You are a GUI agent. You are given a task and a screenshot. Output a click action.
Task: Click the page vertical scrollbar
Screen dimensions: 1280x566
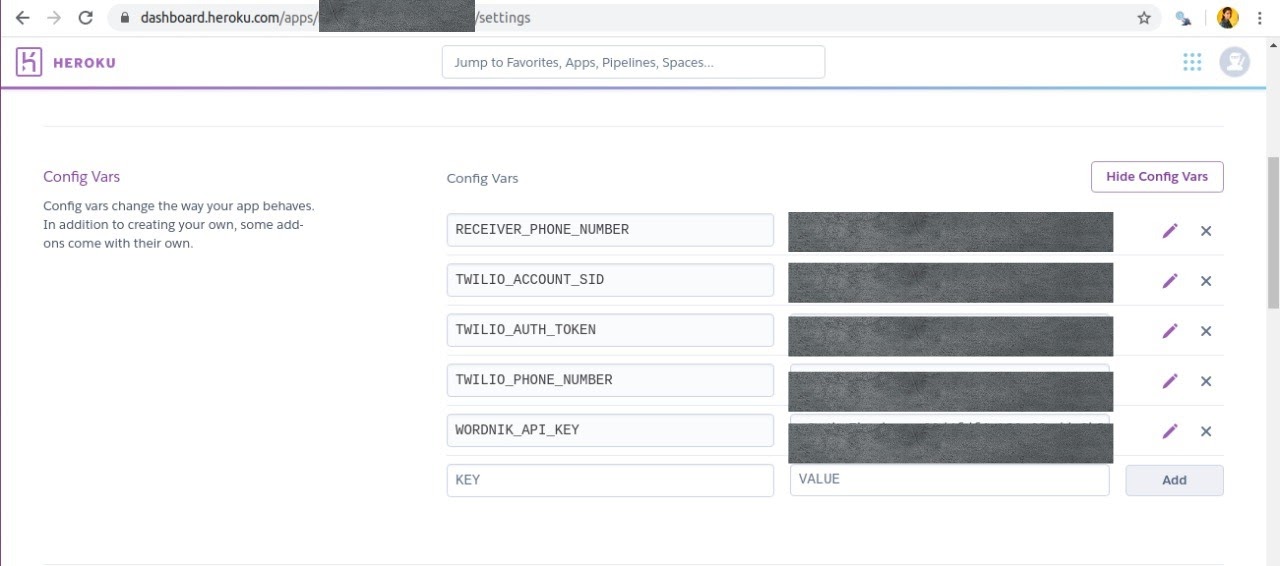(1273, 233)
